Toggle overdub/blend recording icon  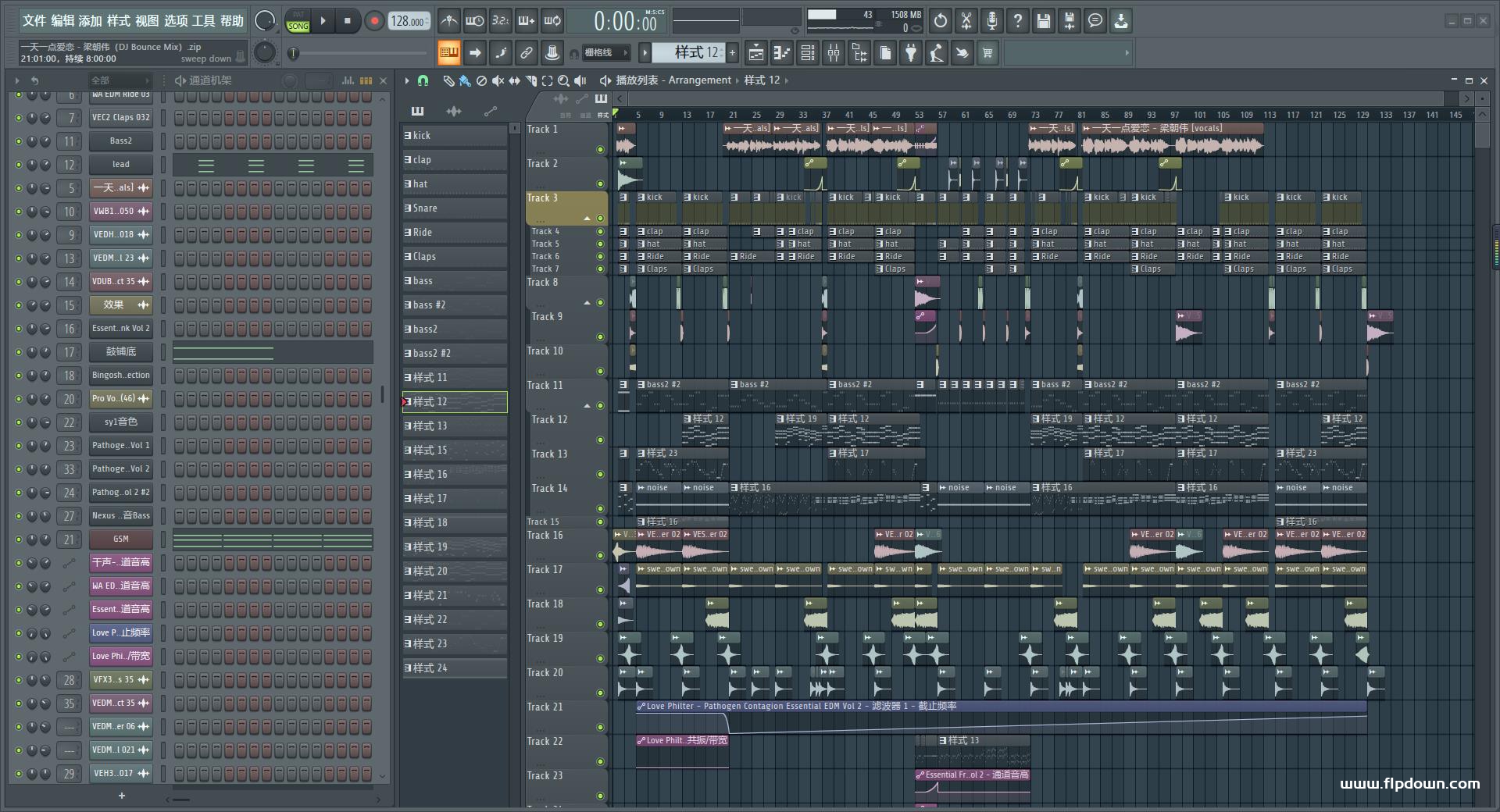point(527,21)
